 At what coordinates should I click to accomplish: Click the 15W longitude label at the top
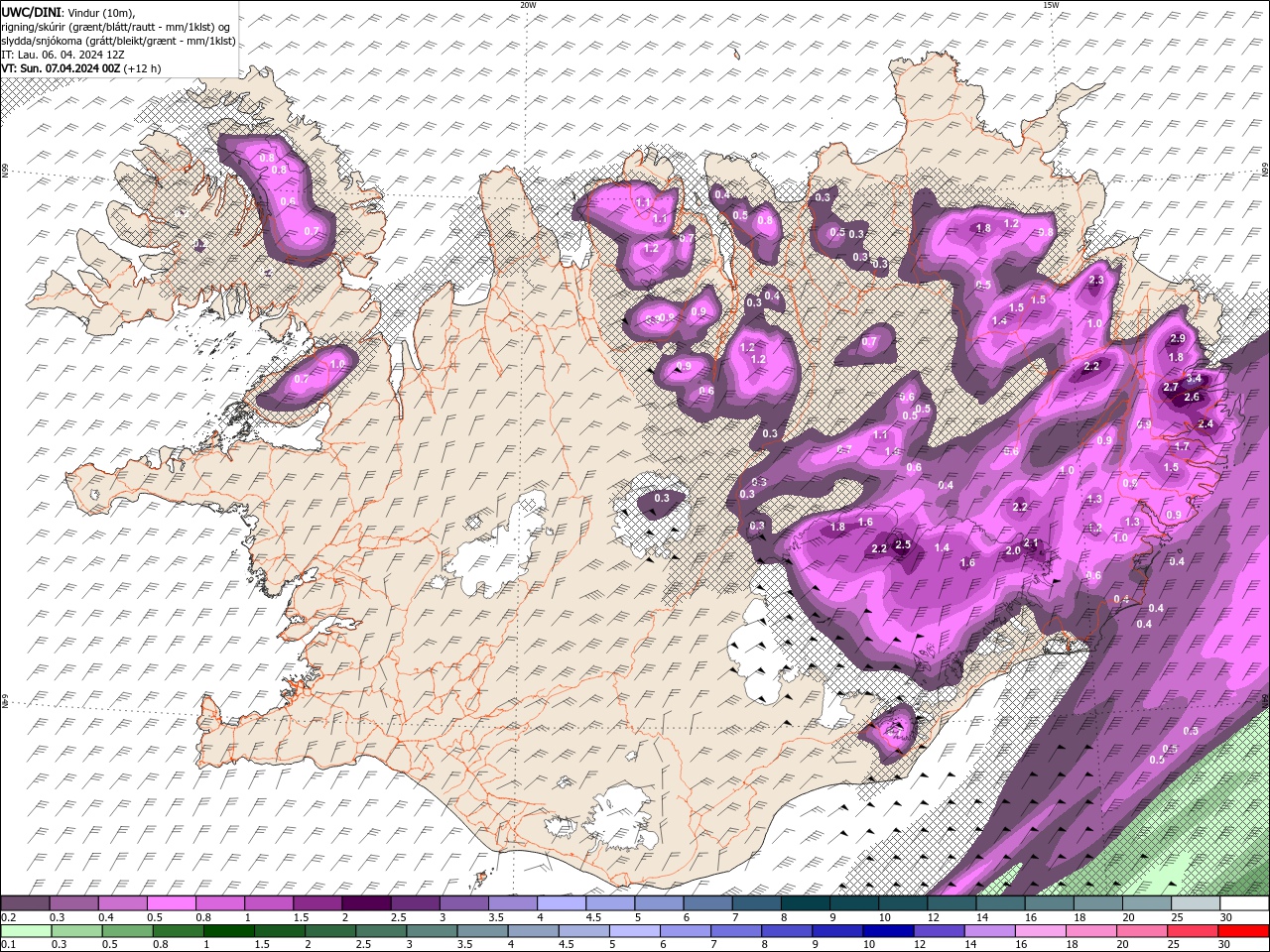(1051, 5)
